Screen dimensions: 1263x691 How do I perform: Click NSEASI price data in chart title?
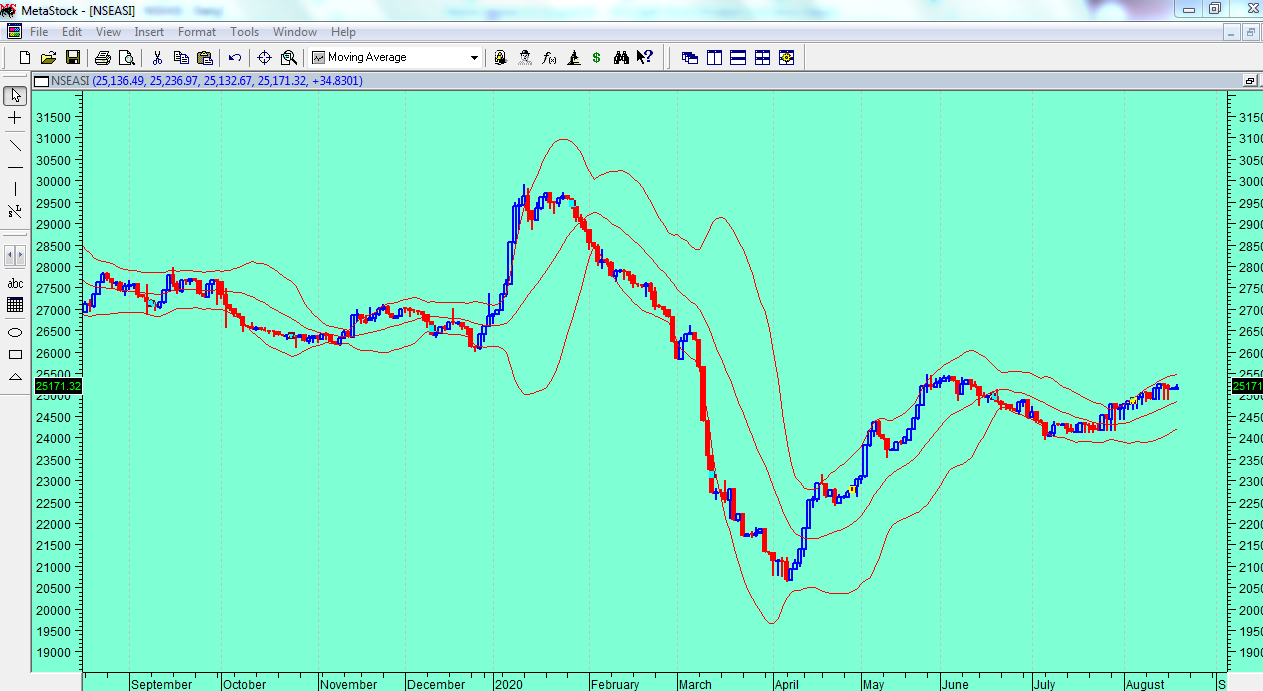point(227,81)
